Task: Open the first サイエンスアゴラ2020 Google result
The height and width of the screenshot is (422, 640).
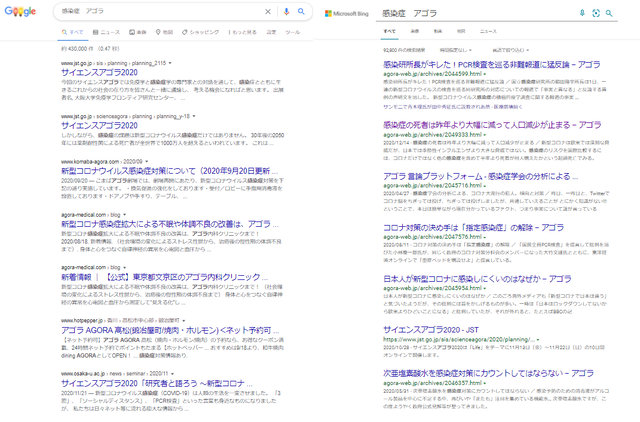Action: 100,72
